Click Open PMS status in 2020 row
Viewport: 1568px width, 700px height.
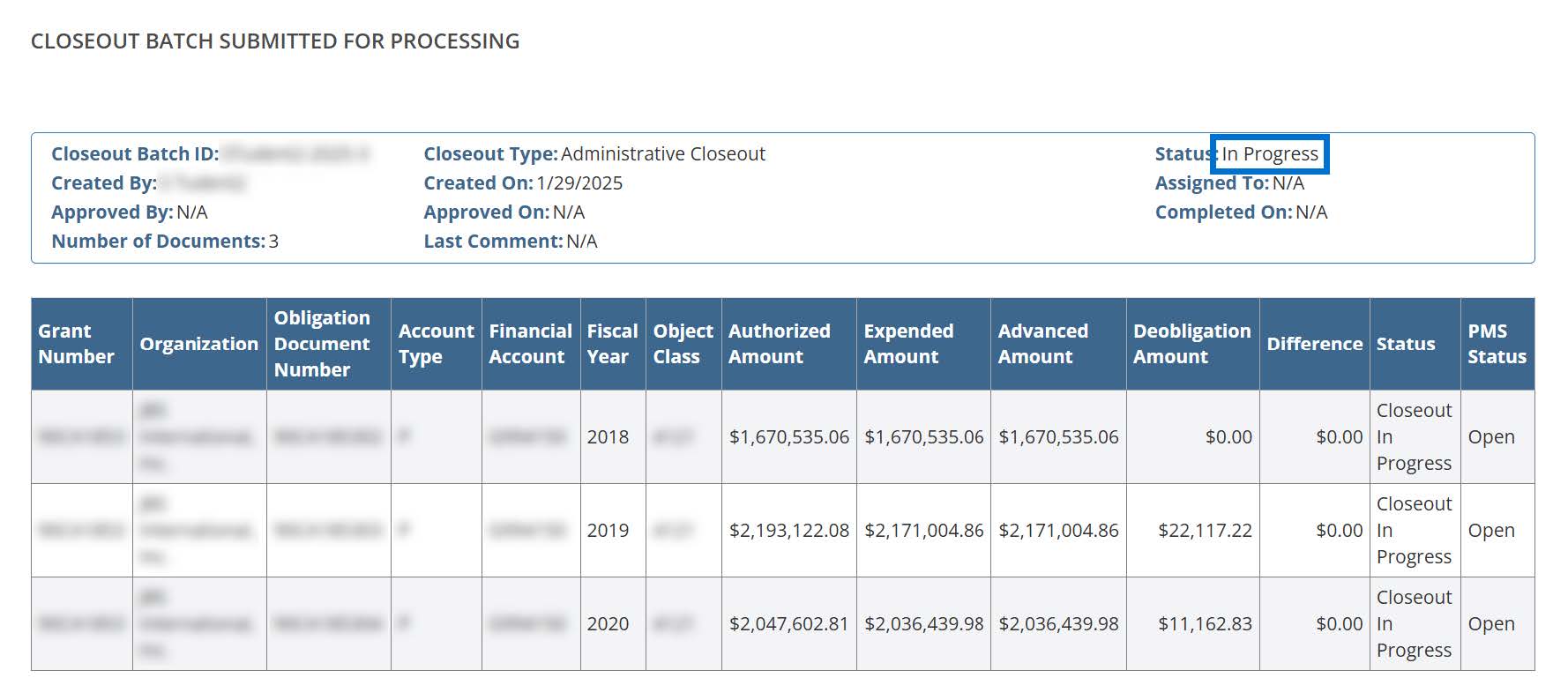(x=1490, y=624)
